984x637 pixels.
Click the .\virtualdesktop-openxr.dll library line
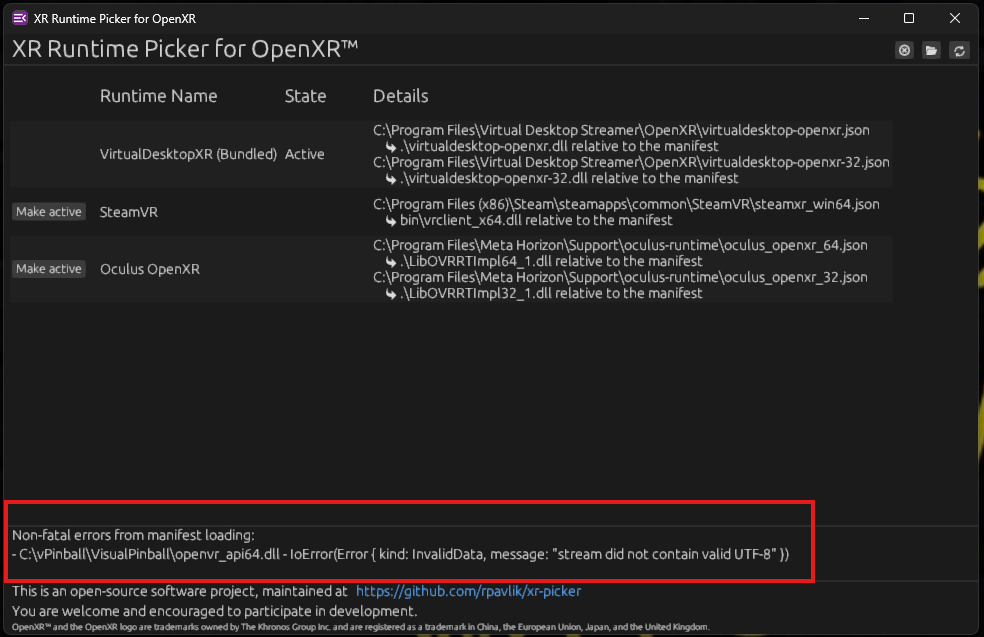click(x=552, y=146)
